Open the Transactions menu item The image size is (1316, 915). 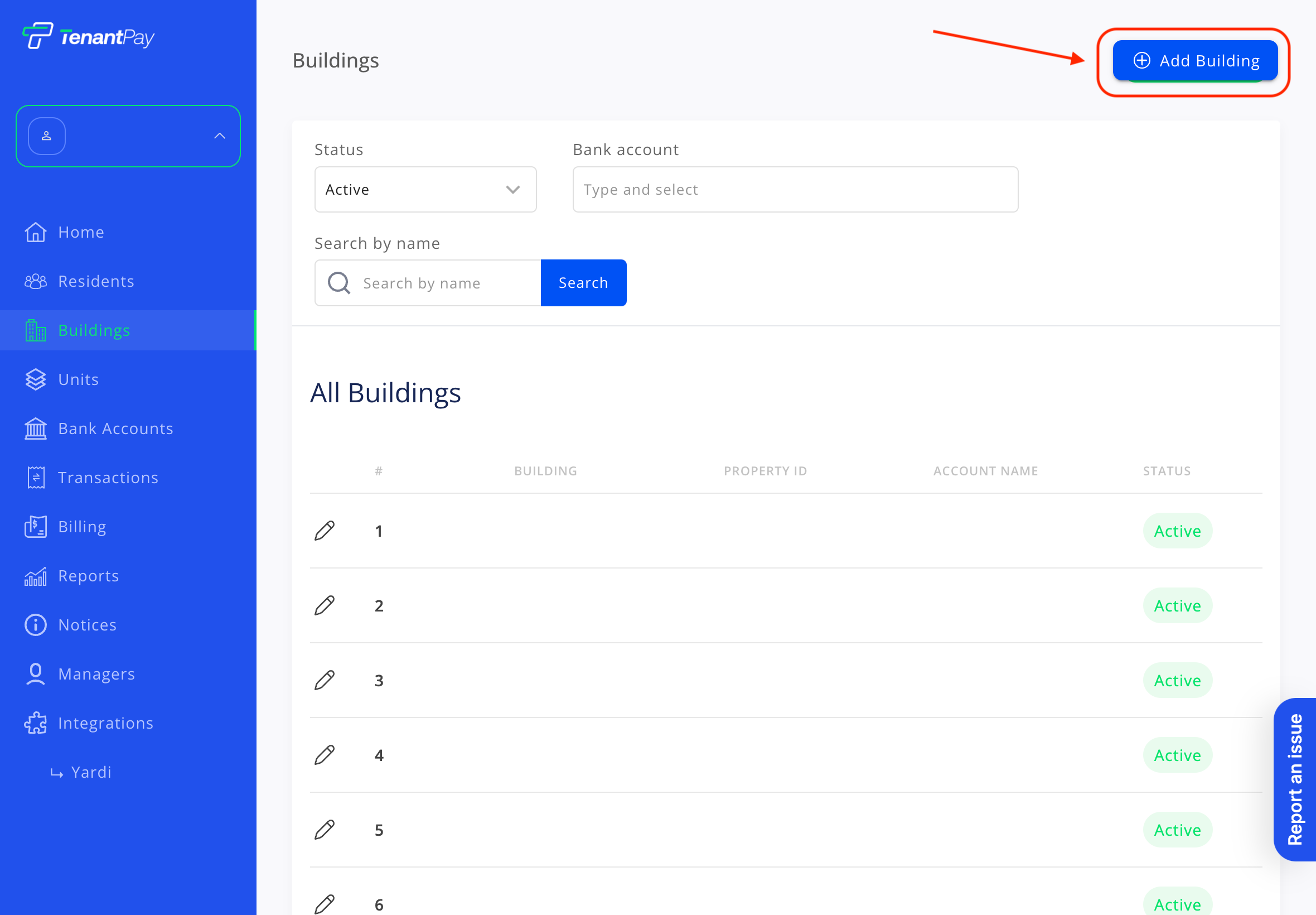point(108,478)
